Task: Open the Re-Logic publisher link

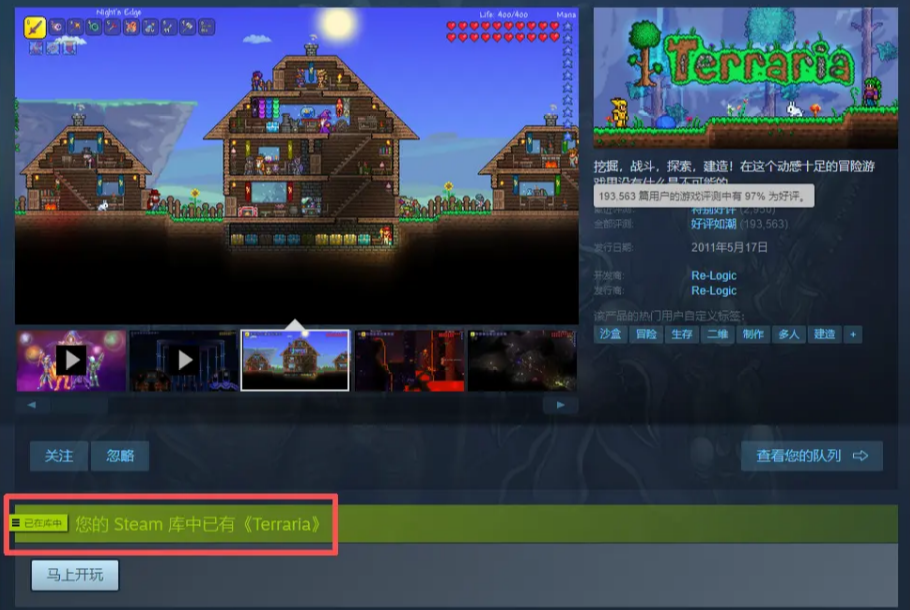Action: click(x=713, y=291)
